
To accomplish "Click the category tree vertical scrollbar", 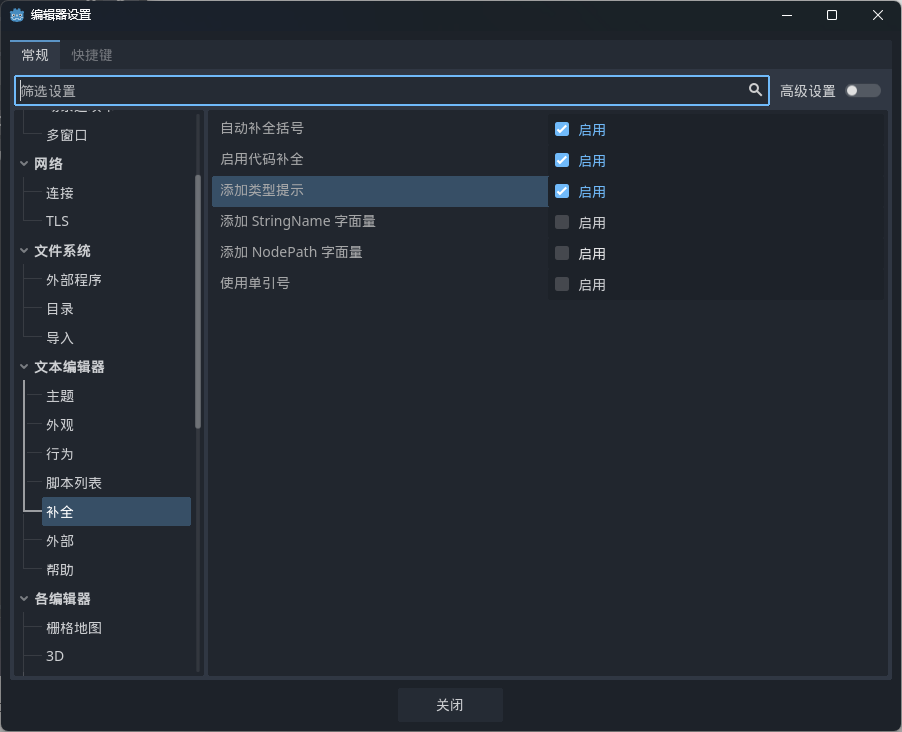I will 198,300.
